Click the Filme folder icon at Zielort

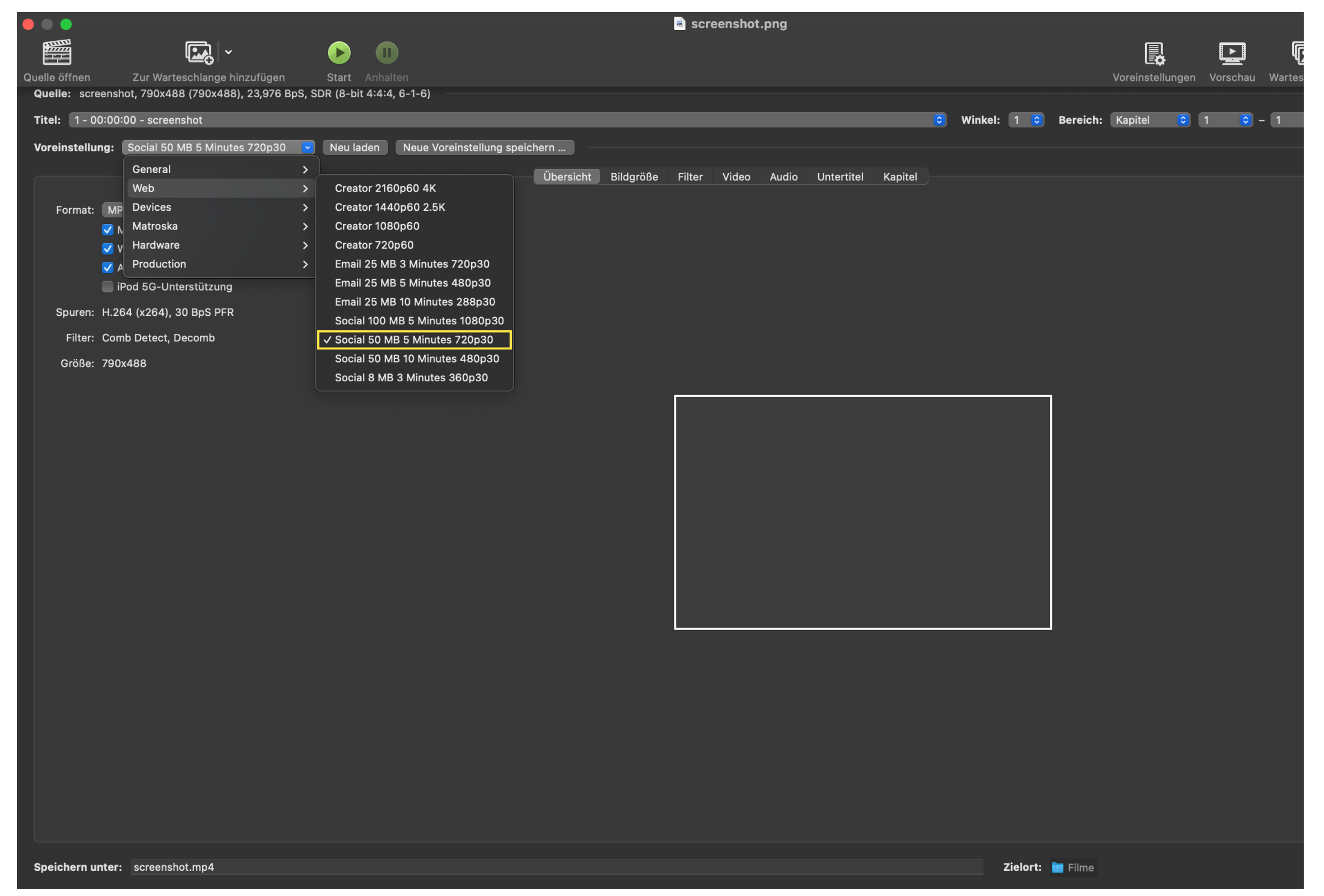pyautogui.click(x=1057, y=867)
